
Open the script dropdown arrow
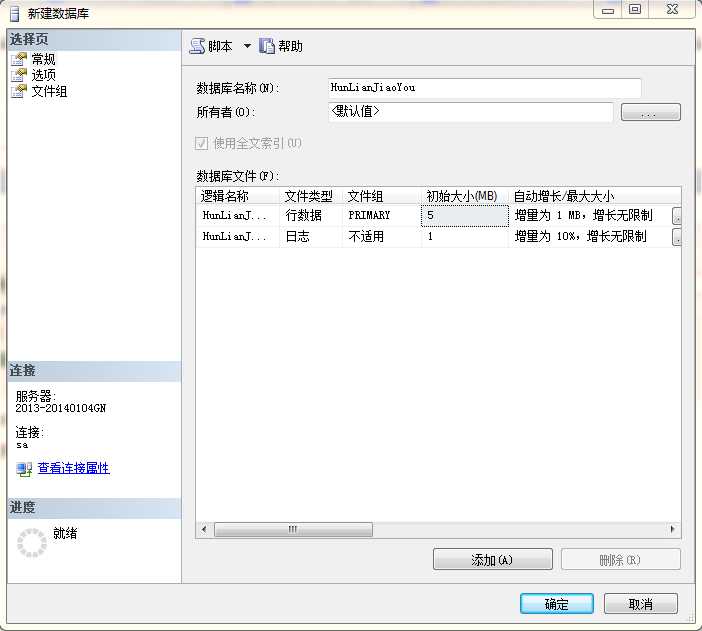click(x=247, y=46)
